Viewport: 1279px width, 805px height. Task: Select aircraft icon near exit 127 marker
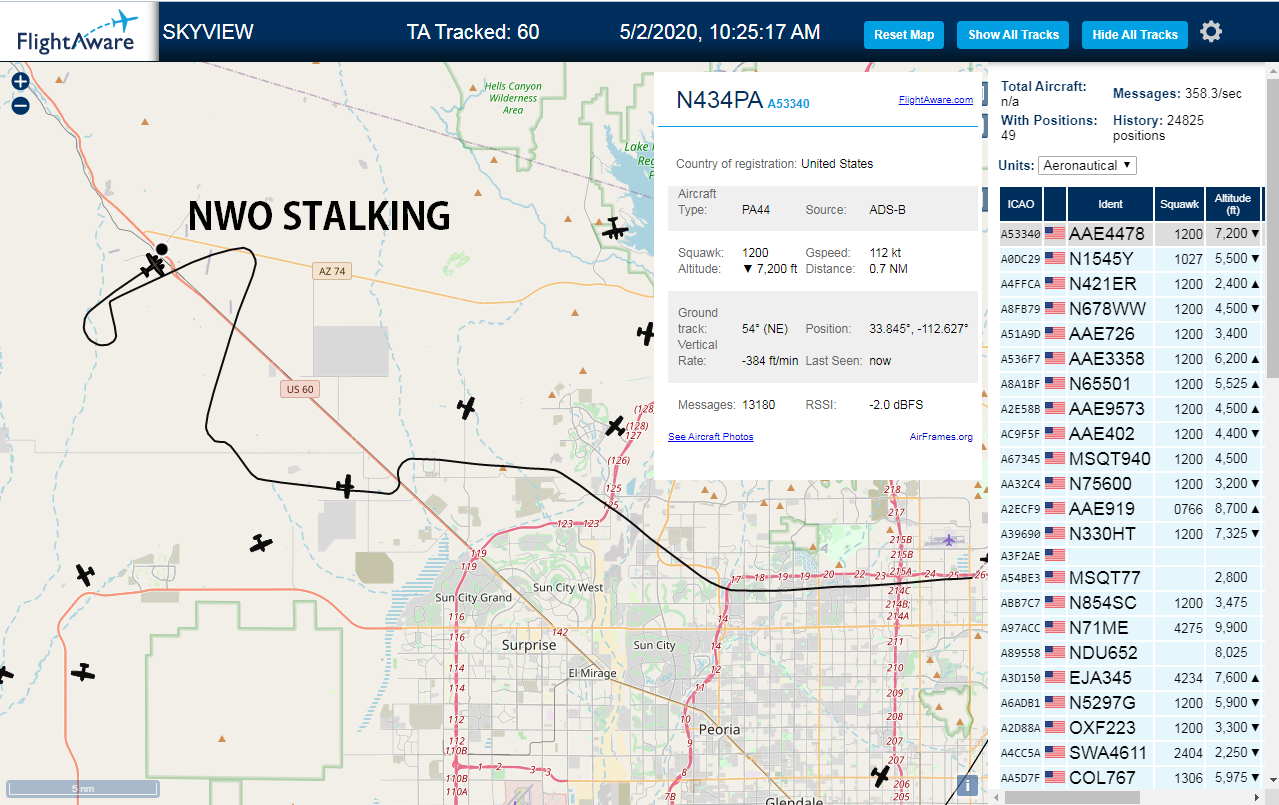point(615,427)
